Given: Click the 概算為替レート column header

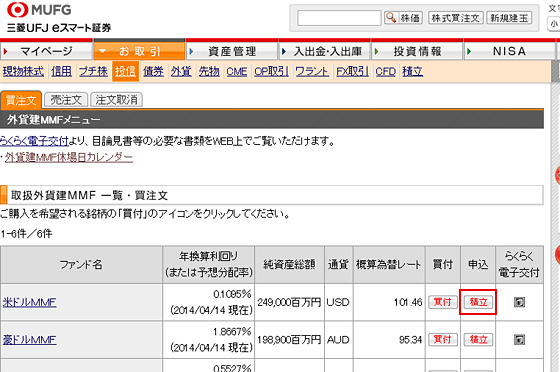Looking at the screenshot, I should click(x=389, y=265).
